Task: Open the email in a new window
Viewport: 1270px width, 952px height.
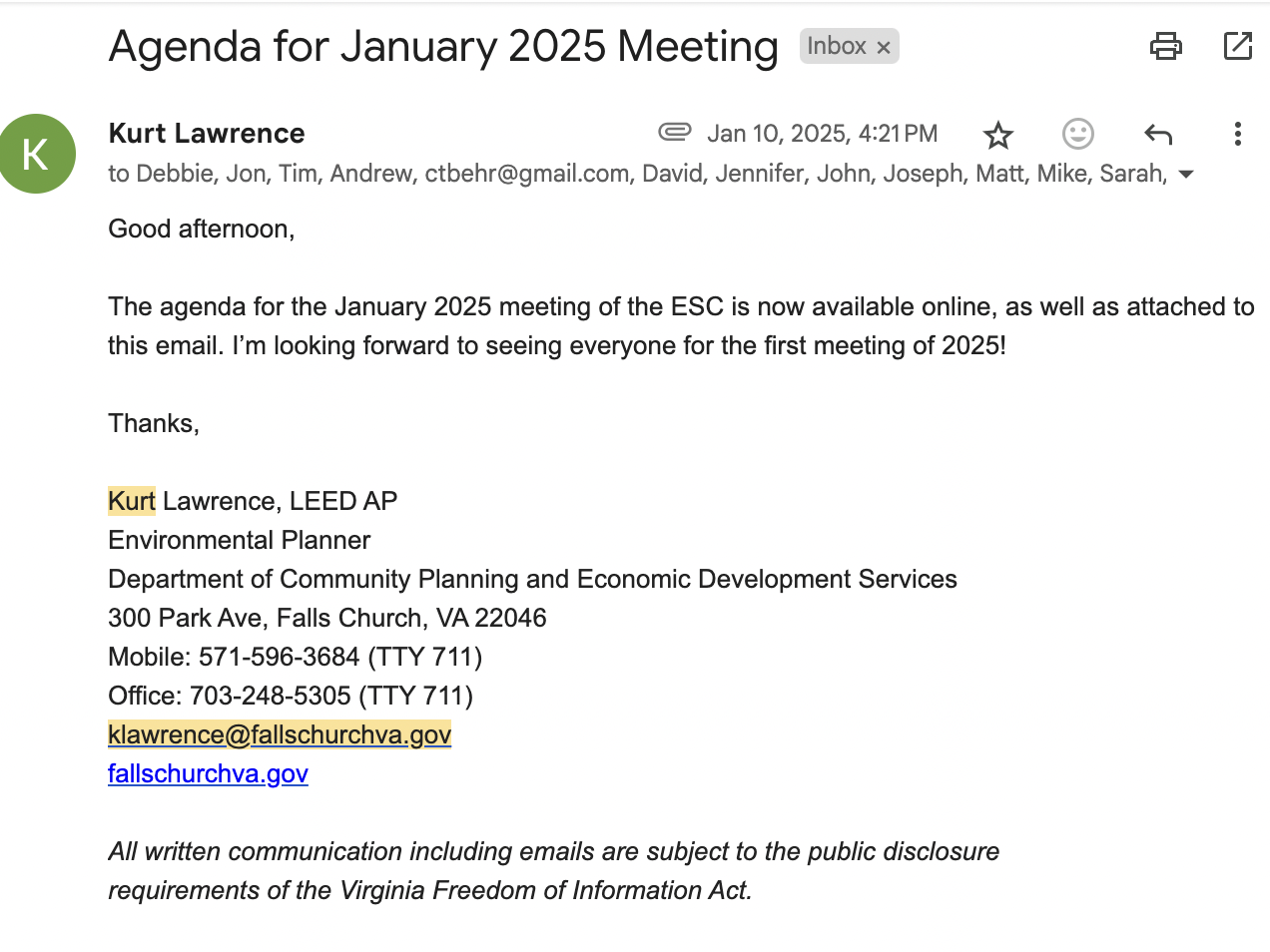Action: tap(1237, 46)
